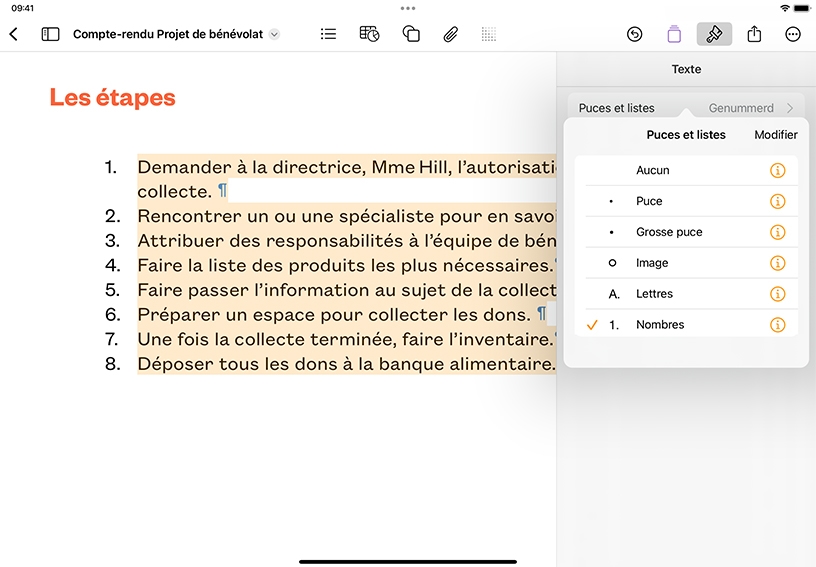This screenshot has width=816, height=567.
Task: Tap list item Une fois la collecte terminée
Action: [x=347, y=339]
